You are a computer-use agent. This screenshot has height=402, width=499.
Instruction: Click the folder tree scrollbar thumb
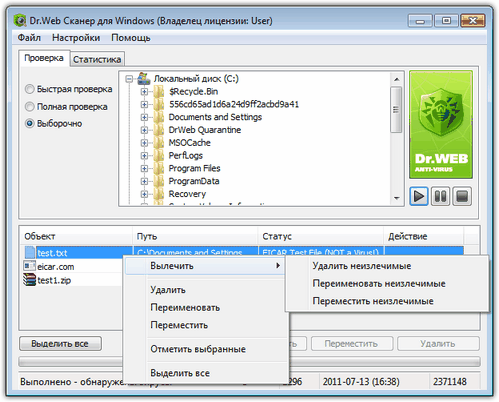[x=396, y=110]
